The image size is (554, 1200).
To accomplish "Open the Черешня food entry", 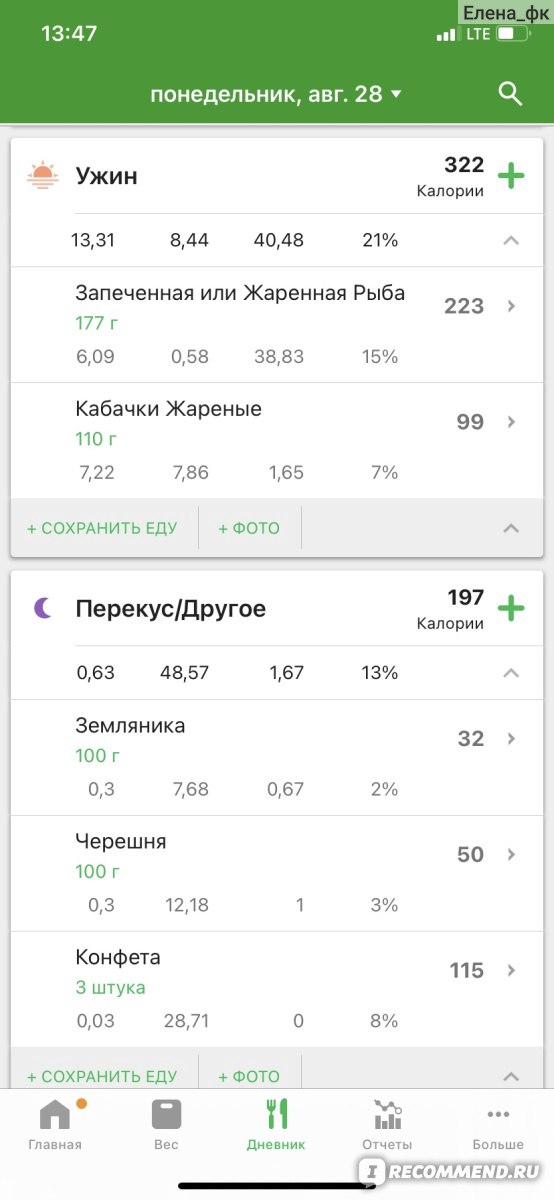I will tap(277, 873).
